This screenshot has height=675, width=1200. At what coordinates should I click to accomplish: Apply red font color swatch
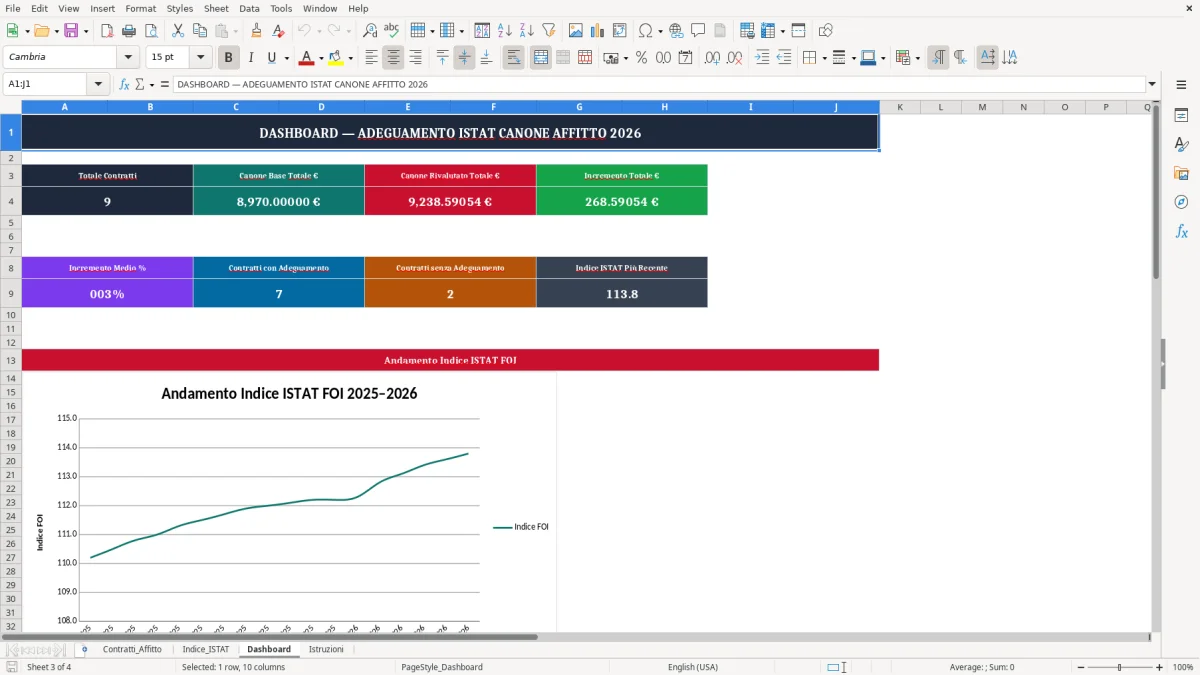[306, 58]
